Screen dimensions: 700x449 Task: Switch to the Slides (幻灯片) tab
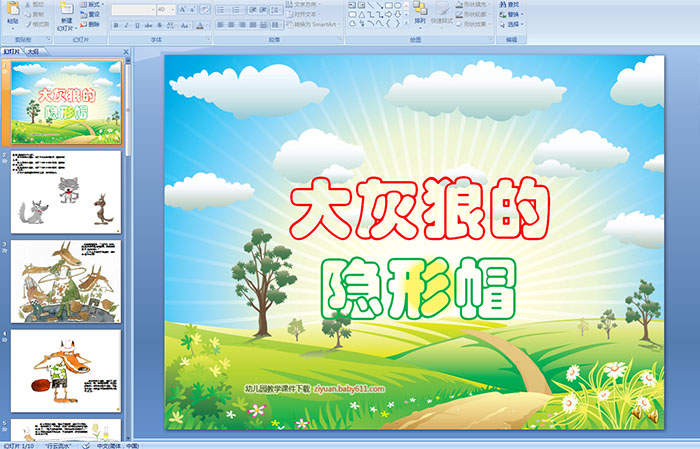[12, 50]
